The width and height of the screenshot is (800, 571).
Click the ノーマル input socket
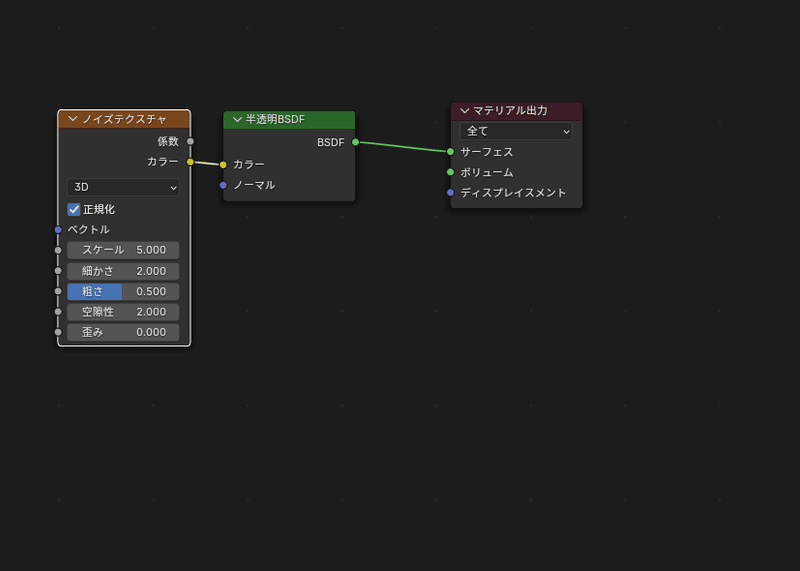pos(223,185)
